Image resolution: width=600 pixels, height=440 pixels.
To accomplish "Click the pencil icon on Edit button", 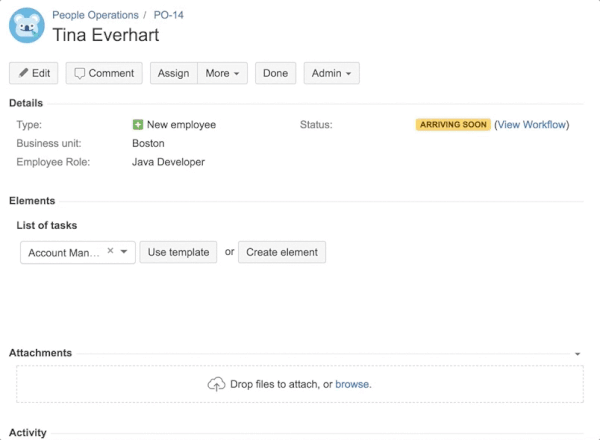I will tap(23, 73).
